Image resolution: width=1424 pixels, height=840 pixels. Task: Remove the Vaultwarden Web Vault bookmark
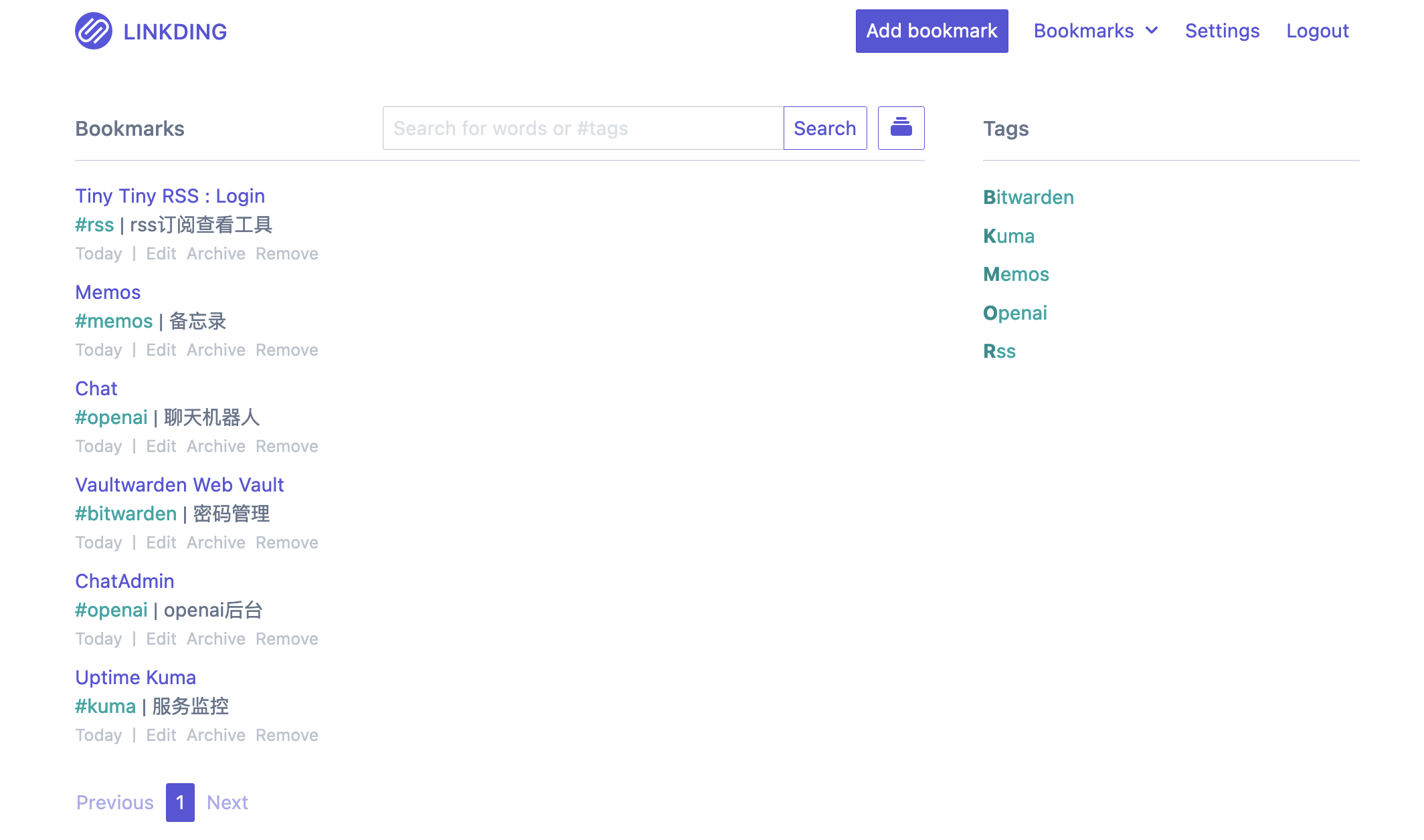(287, 543)
